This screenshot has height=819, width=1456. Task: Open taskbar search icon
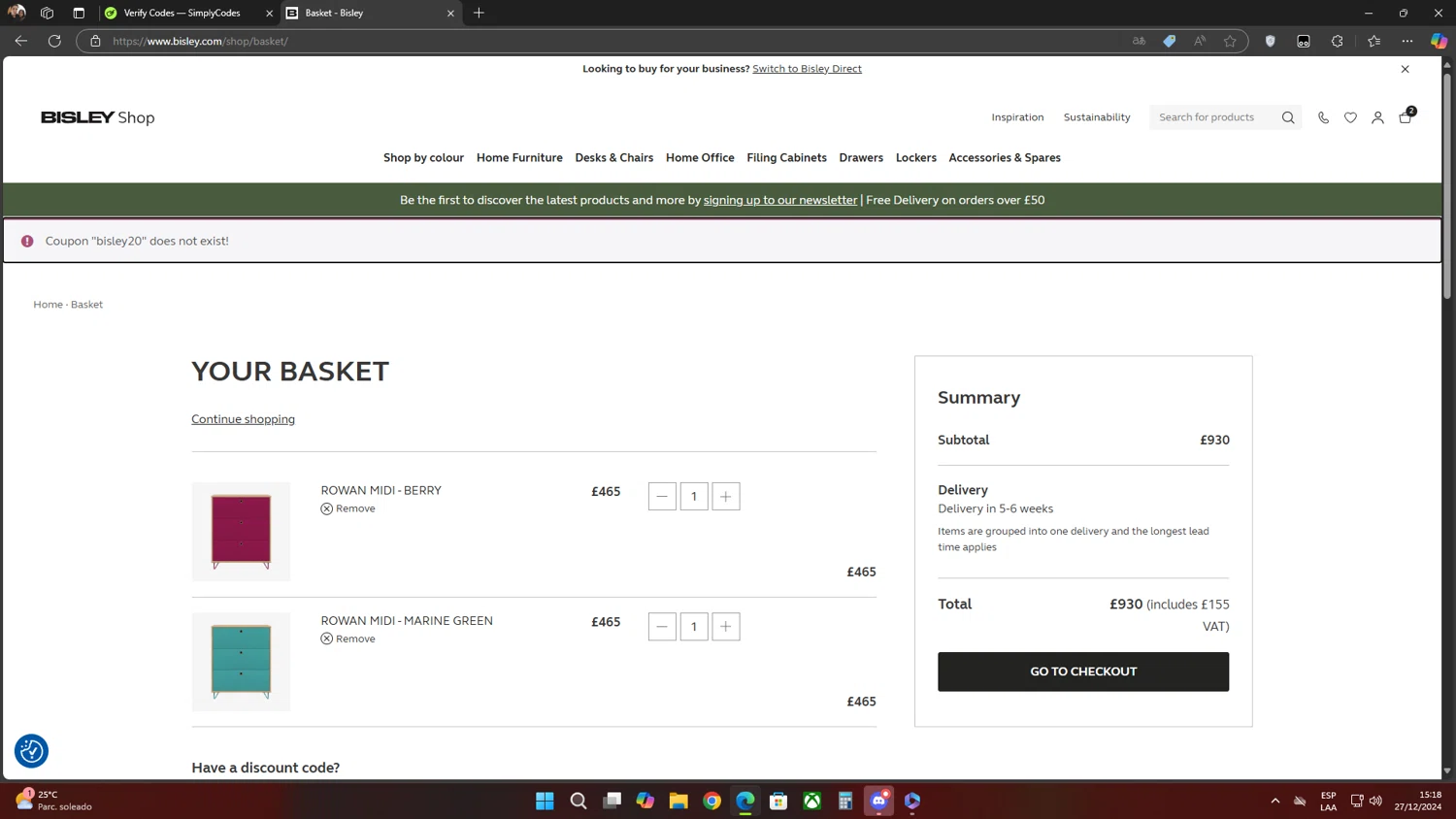pyautogui.click(x=579, y=801)
